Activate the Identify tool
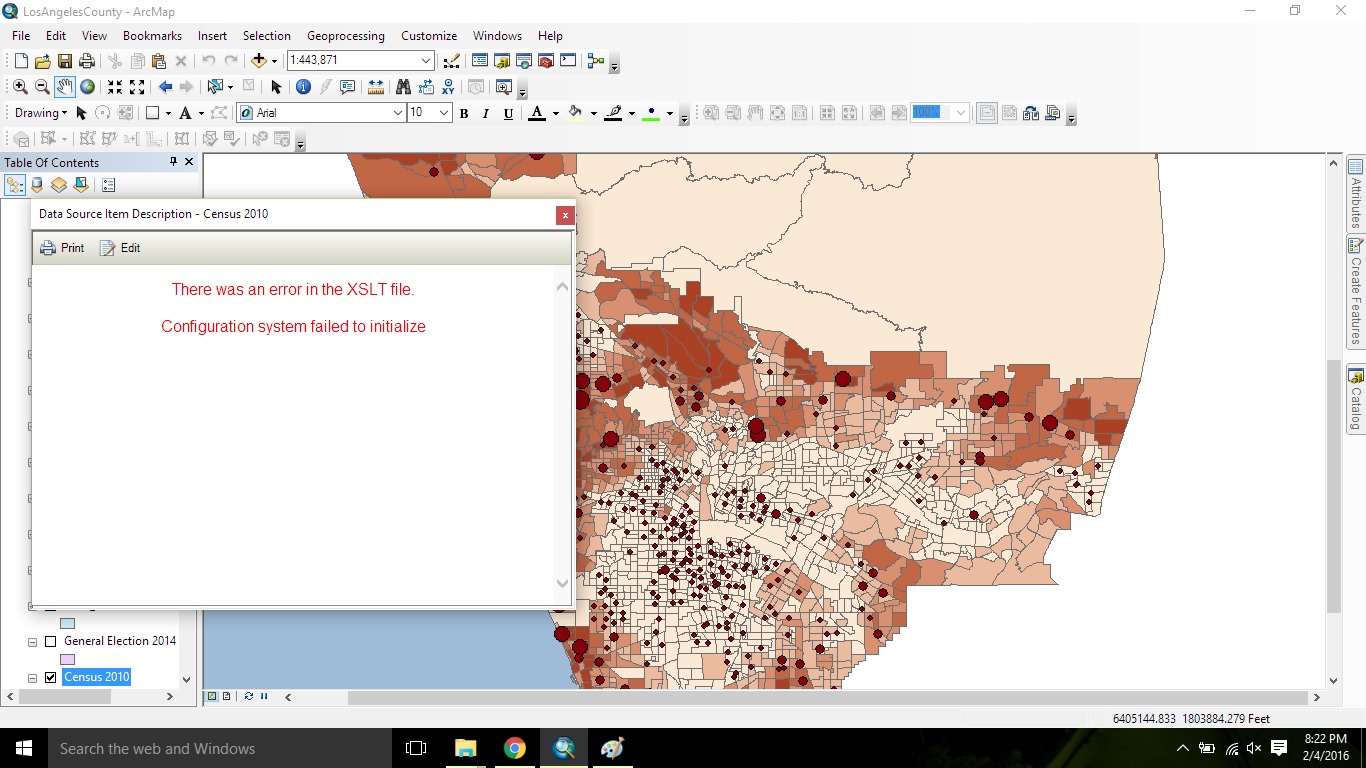Image resolution: width=1366 pixels, height=768 pixels. 303,87
